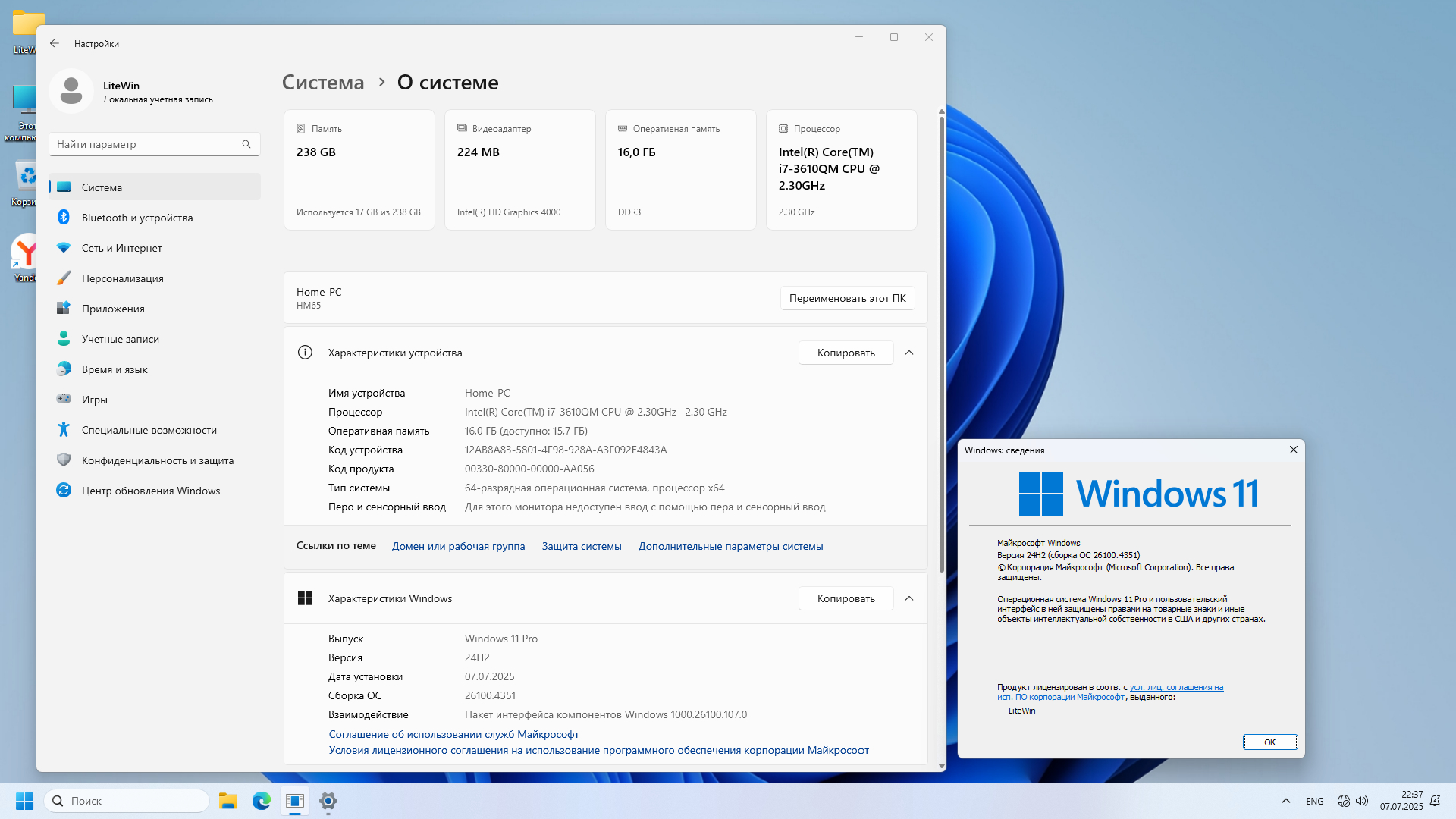
Task: Open Дополнительные параметры системы link
Action: [730, 546]
